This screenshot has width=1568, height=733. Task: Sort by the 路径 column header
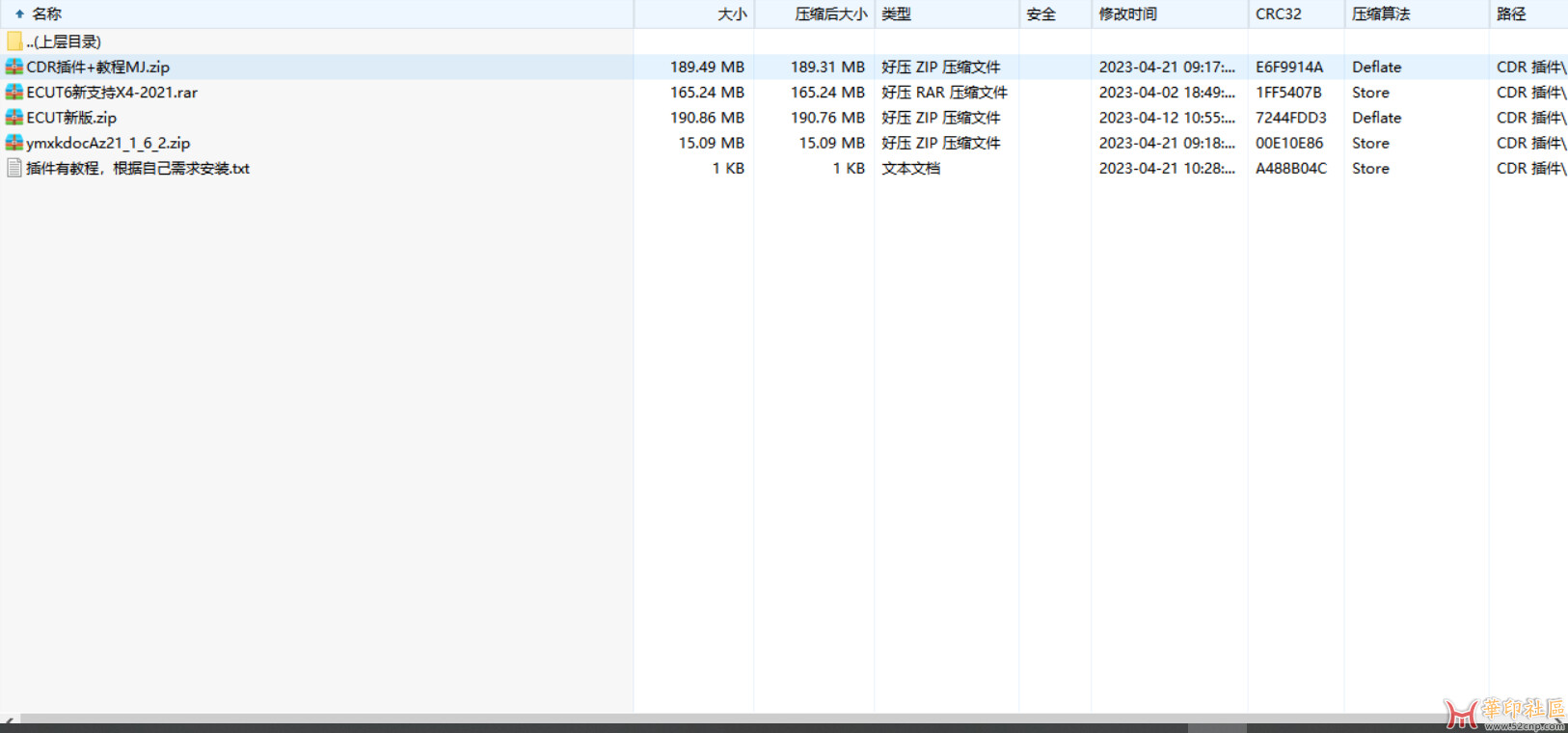pos(1528,14)
